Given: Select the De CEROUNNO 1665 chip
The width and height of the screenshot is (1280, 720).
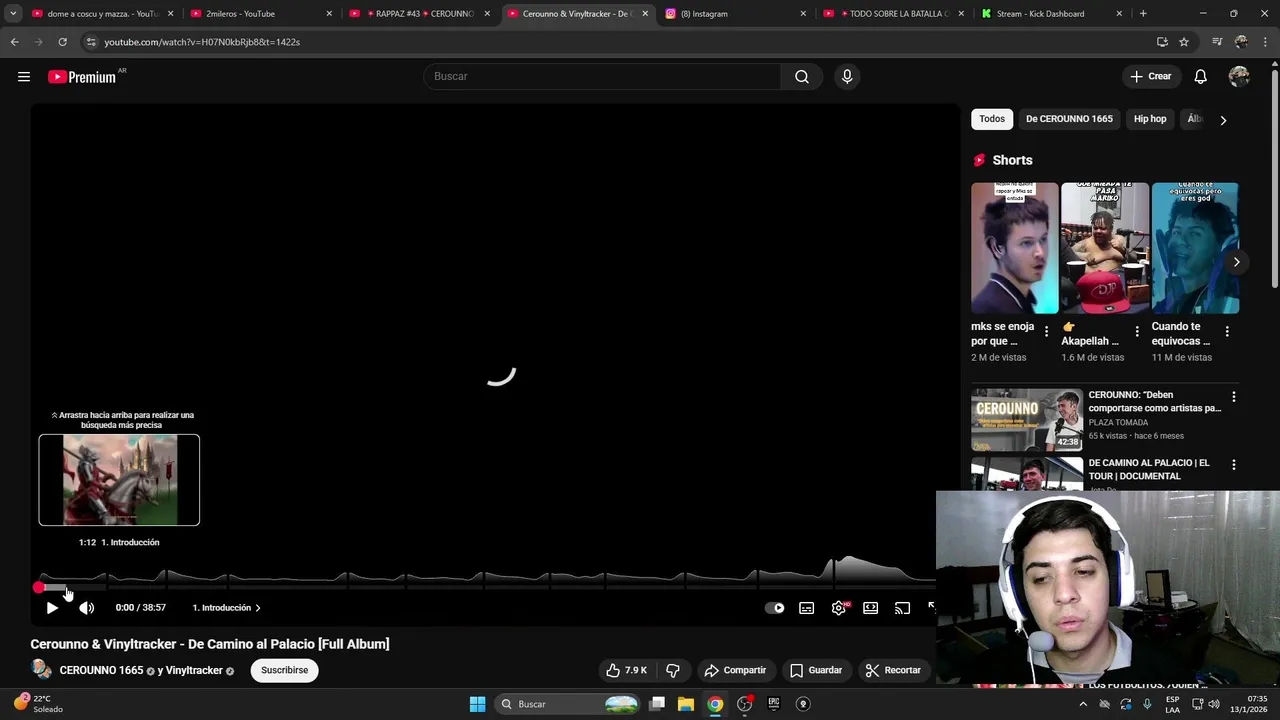Looking at the screenshot, I should (1069, 119).
